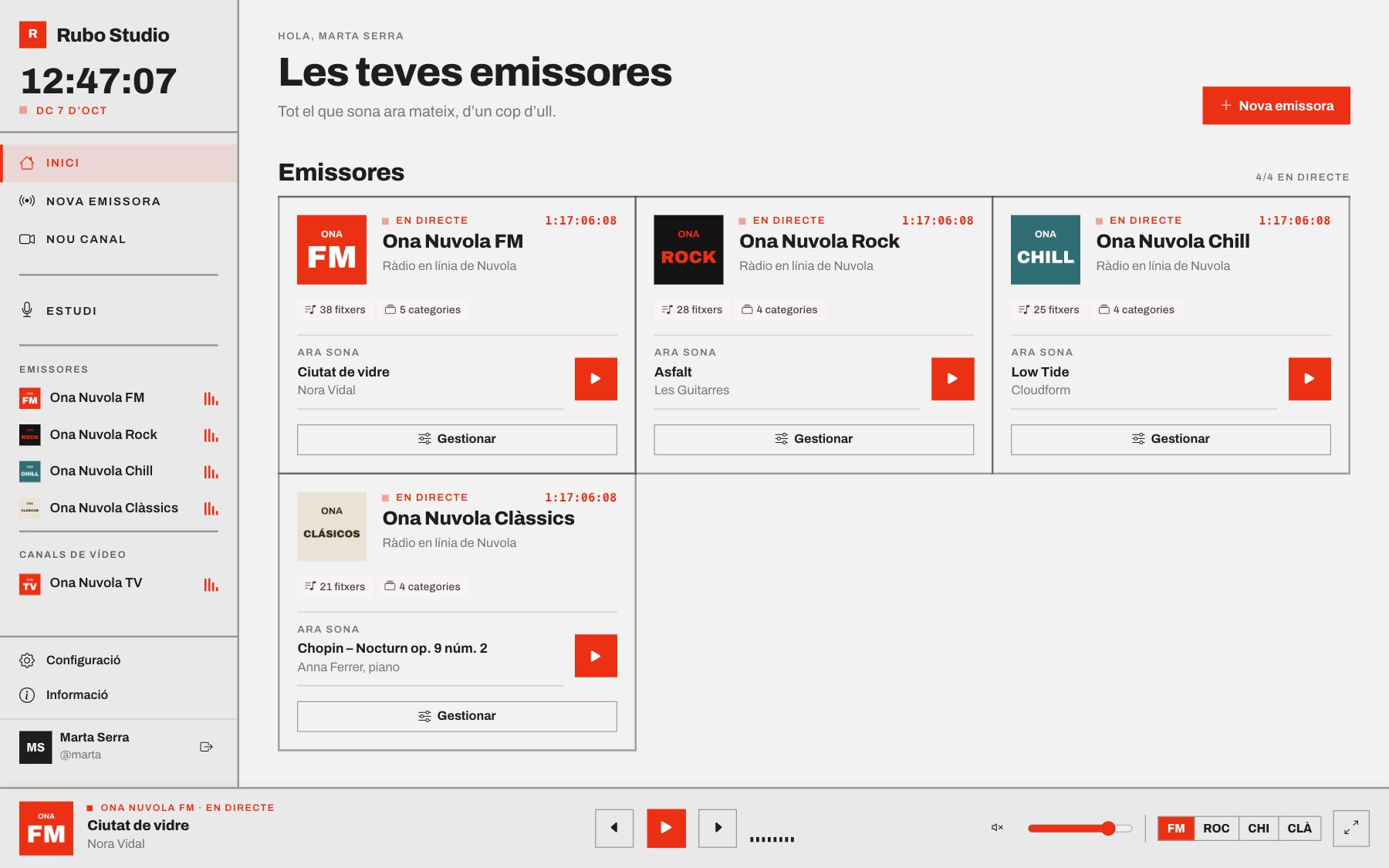The height and width of the screenshot is (868, 1389).
Task: Click the Nova emissora button
Action: (1276, 106)
